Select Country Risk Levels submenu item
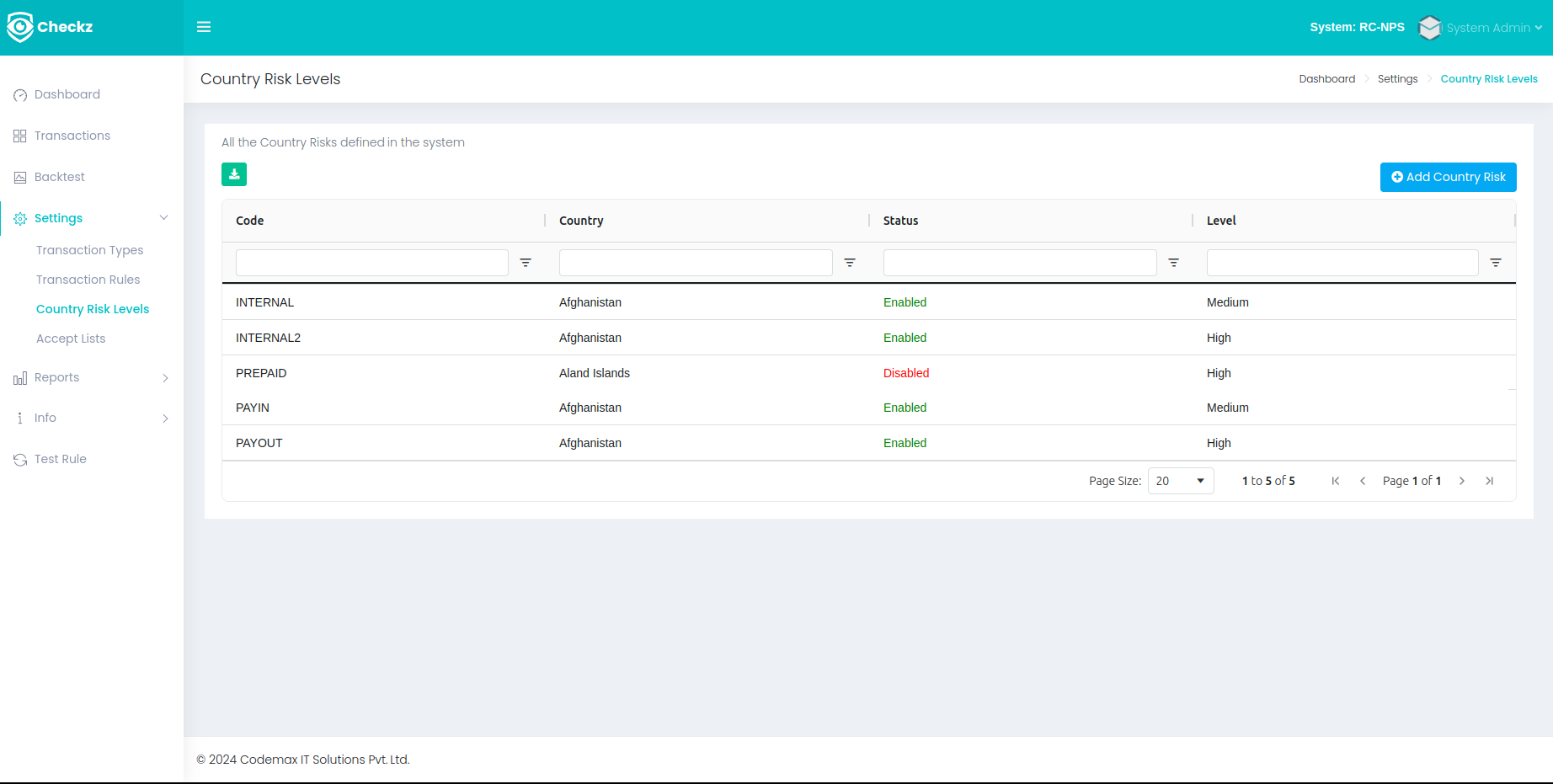The width and height of the screenshot is (1553, 784). (x=93, y=309)
